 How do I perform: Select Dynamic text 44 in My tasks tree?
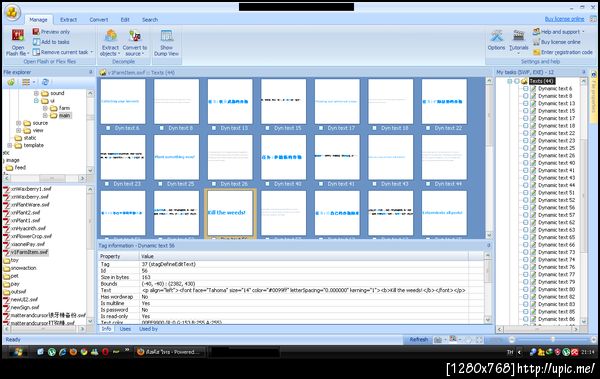pos(556,185)
